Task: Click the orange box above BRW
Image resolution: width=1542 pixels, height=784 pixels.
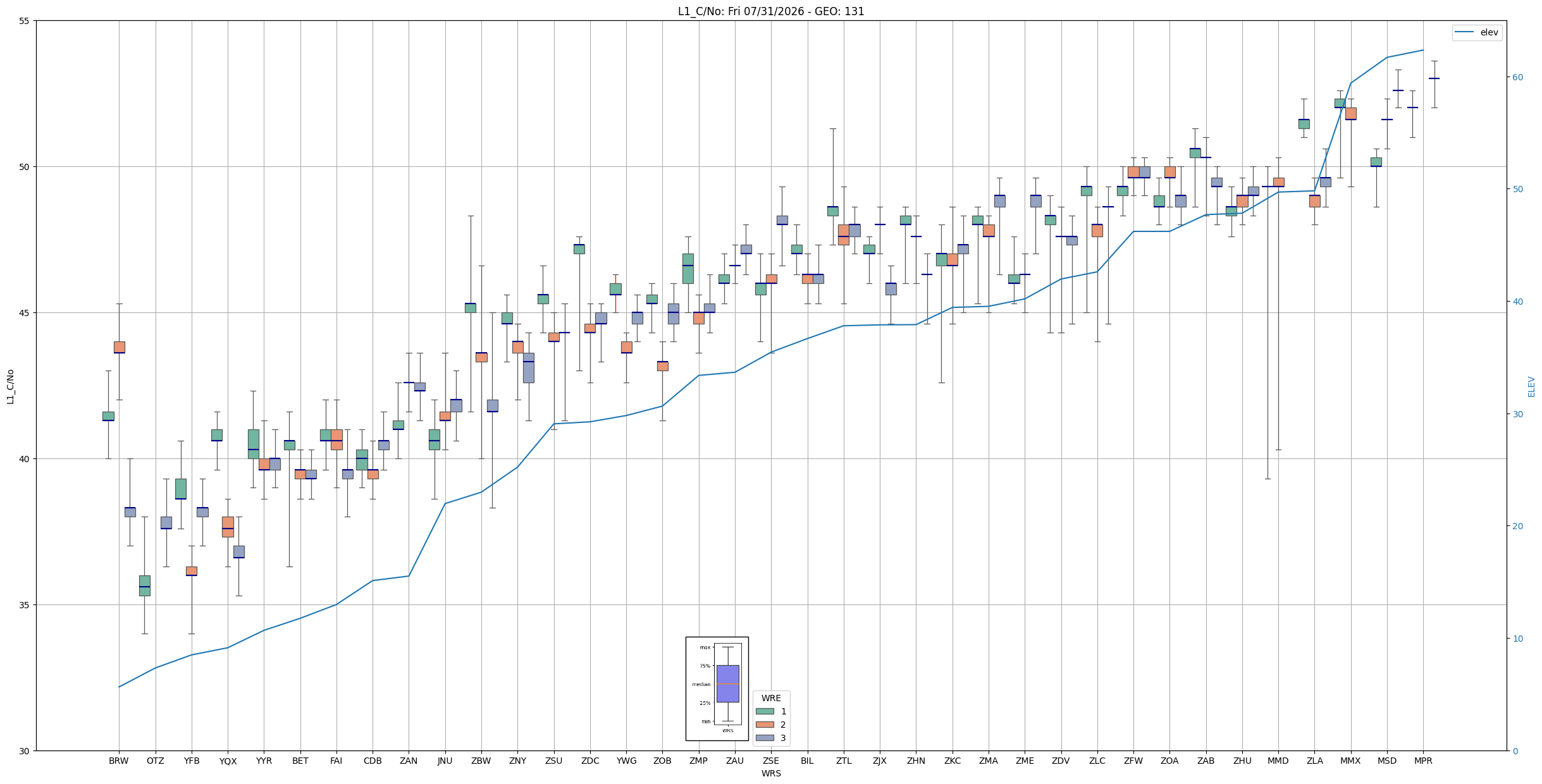Action: click(x=120, y=347)
